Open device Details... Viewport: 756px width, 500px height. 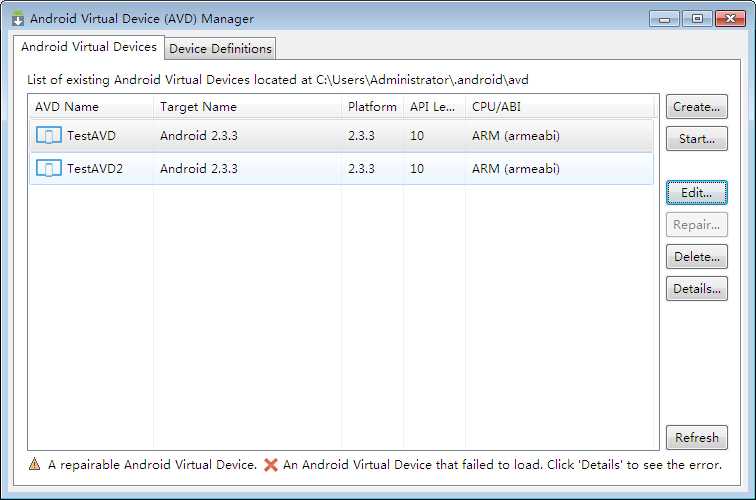(x=697, y=289)
